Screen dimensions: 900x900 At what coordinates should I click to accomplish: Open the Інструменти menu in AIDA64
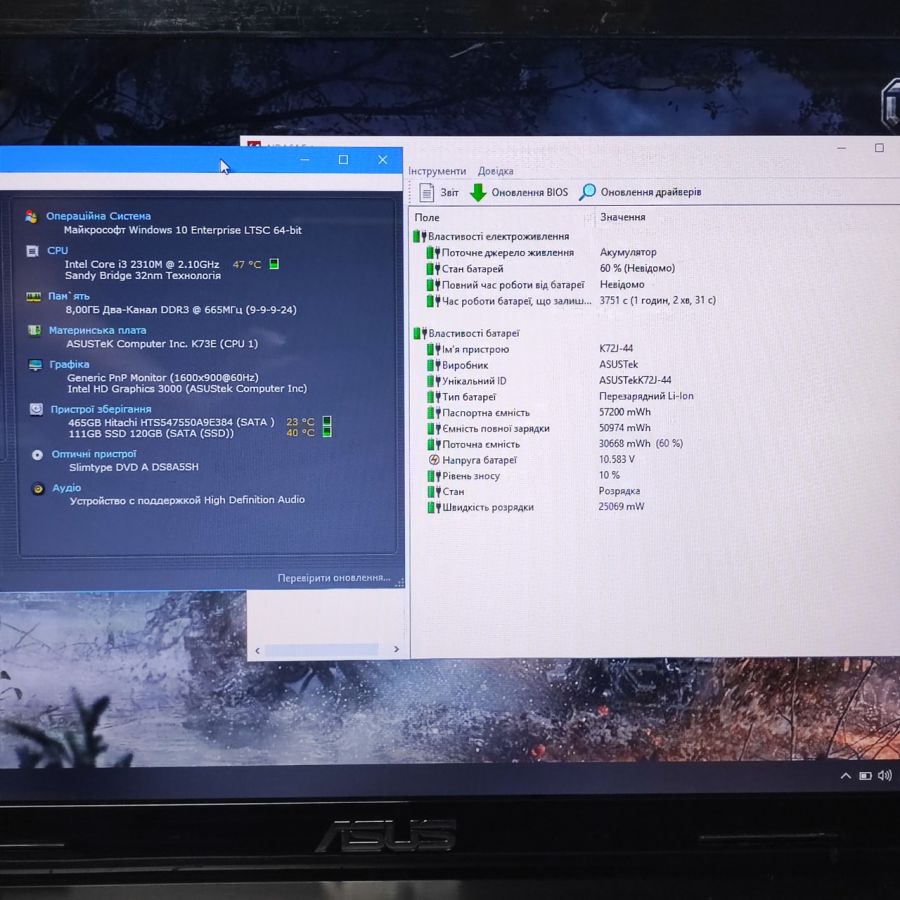tap(437, 171)
